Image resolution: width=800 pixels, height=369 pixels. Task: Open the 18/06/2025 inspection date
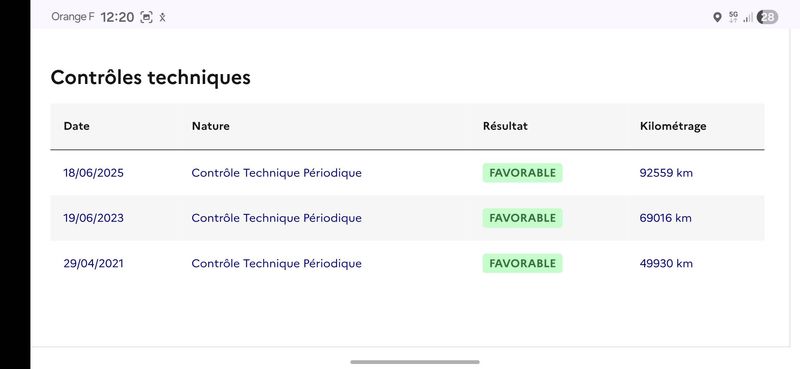93,173
